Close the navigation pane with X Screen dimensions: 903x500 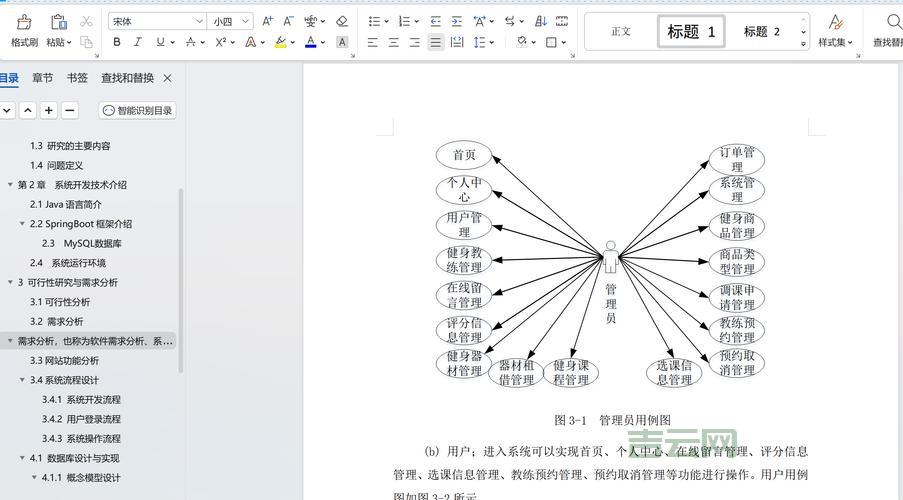coord(168,78)
